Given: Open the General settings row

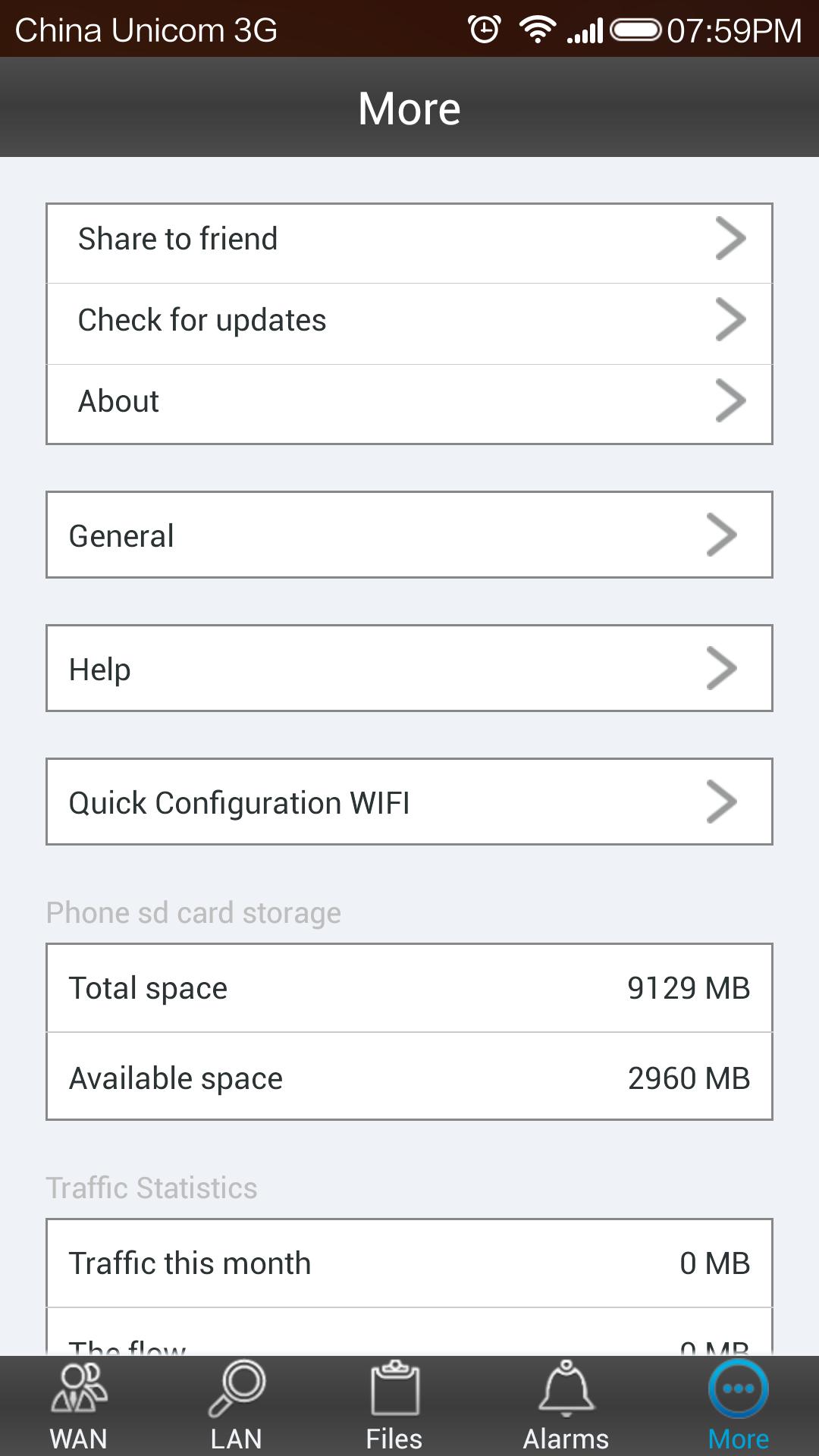Looking at the screenshot, I should (x=409, y=535).
